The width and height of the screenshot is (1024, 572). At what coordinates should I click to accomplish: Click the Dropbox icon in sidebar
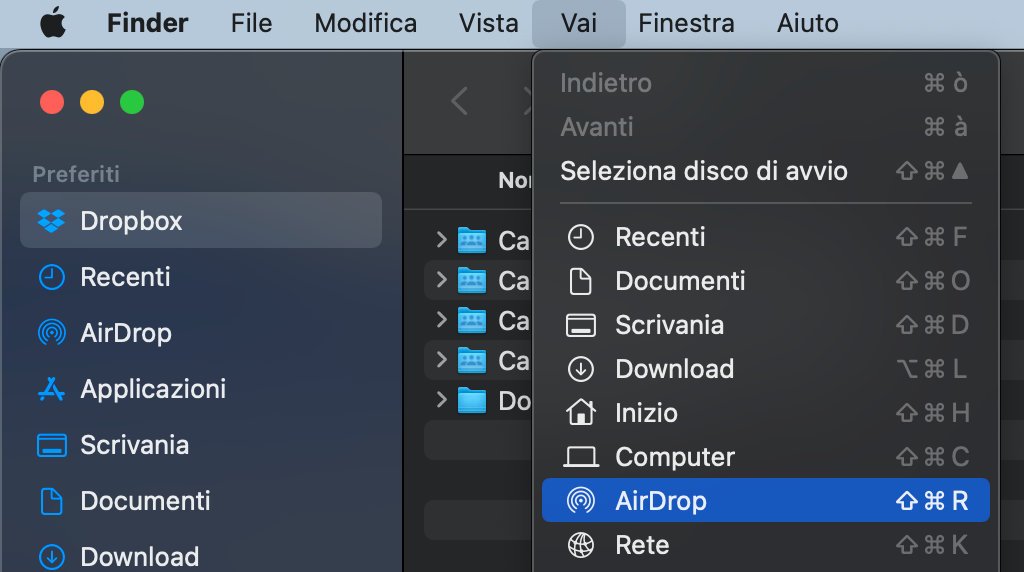pyautogui.click(x=51, y=221)
